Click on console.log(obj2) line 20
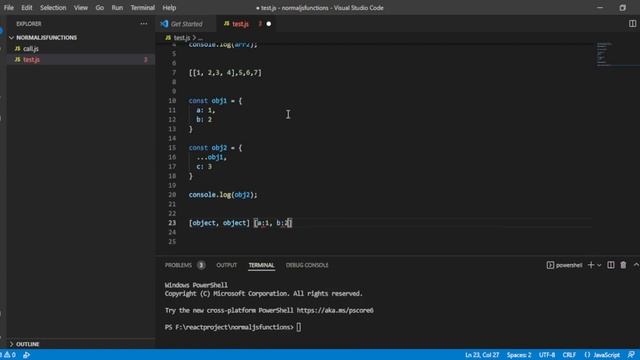Screen dimensions: 640x360 223,195
